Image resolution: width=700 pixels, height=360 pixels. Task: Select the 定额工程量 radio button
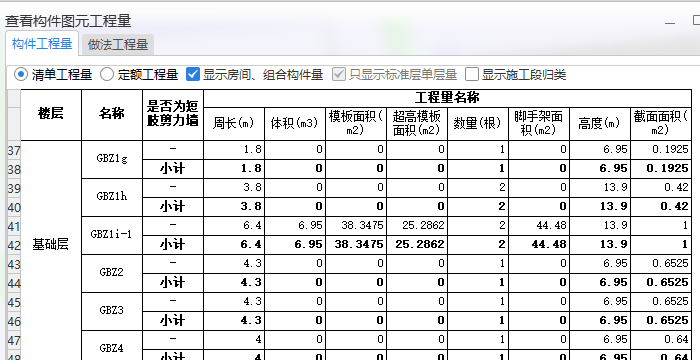tap(107, 74)
